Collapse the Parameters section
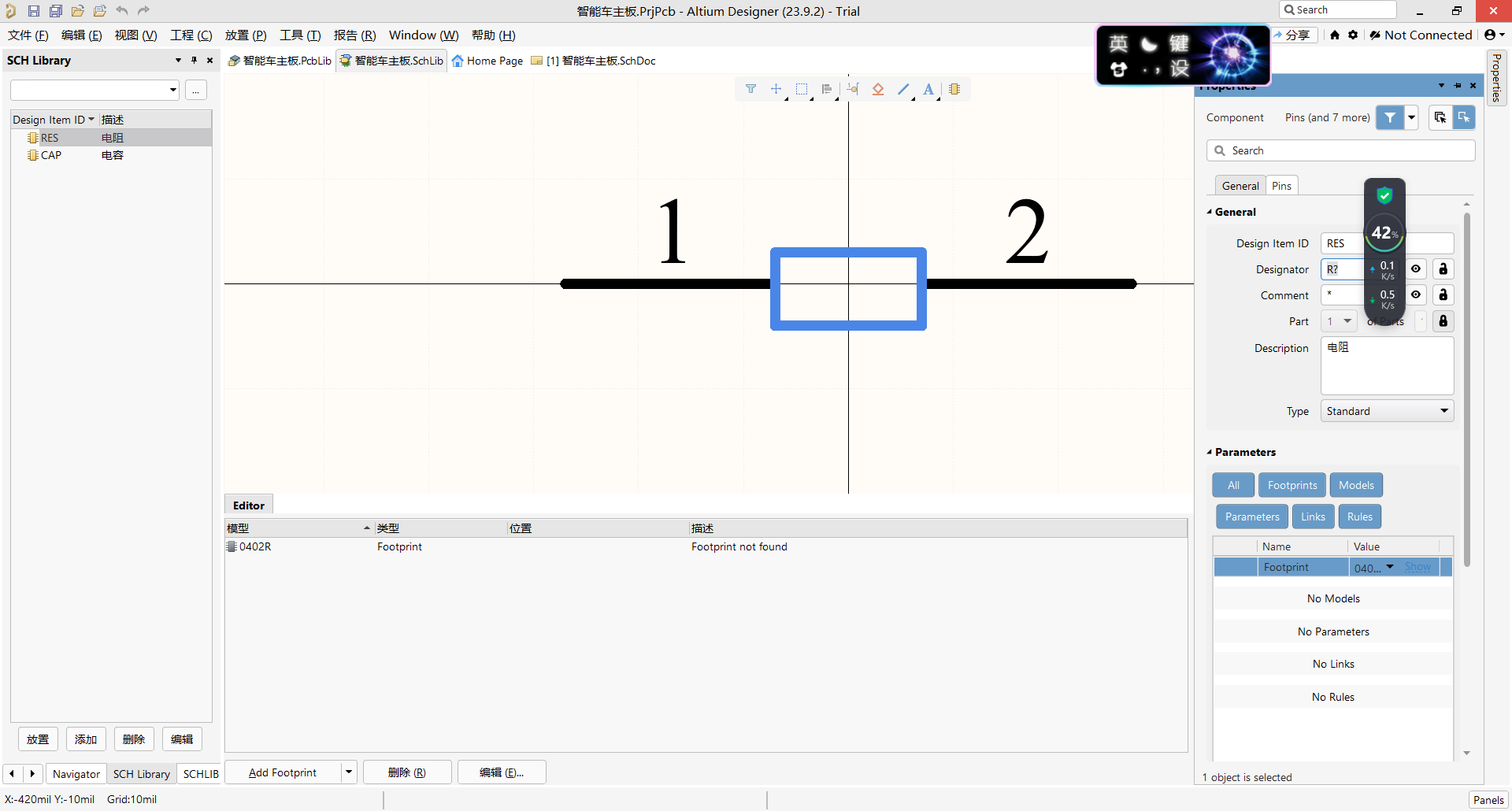Screen dimensions: 1512x811 pos(1210,452)
